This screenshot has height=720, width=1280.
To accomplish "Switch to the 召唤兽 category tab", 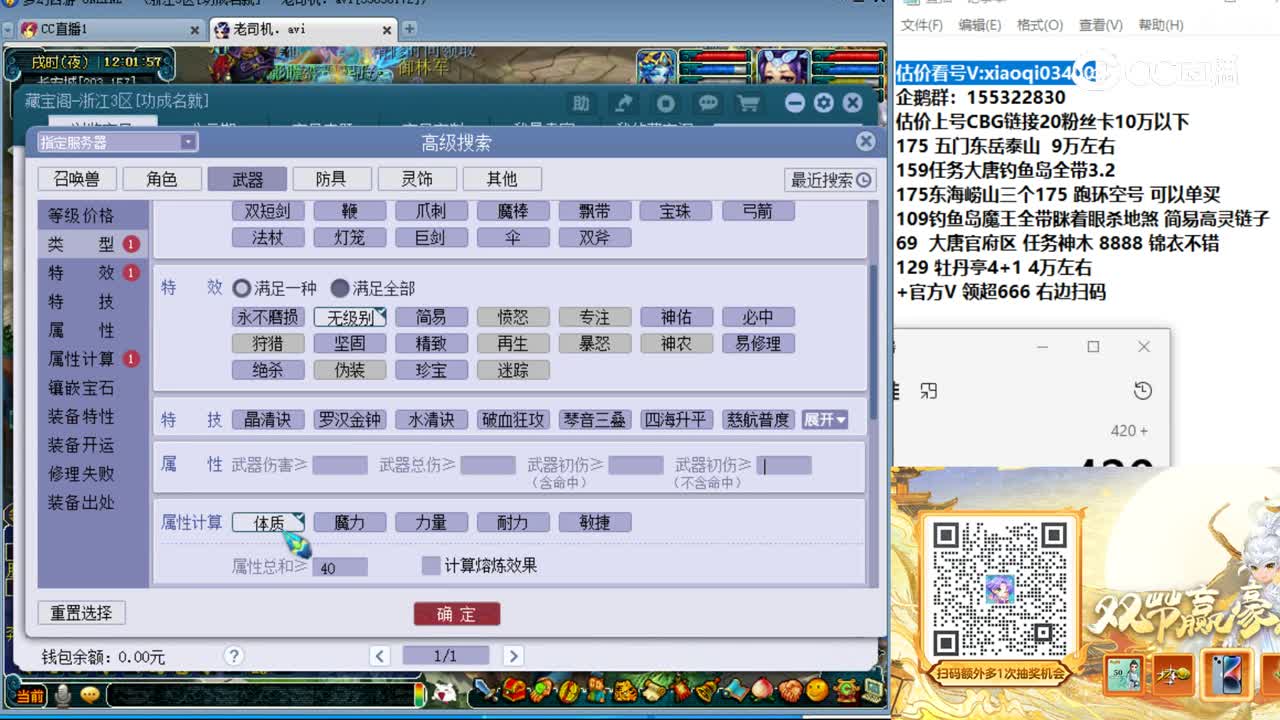I will point(77,179).
